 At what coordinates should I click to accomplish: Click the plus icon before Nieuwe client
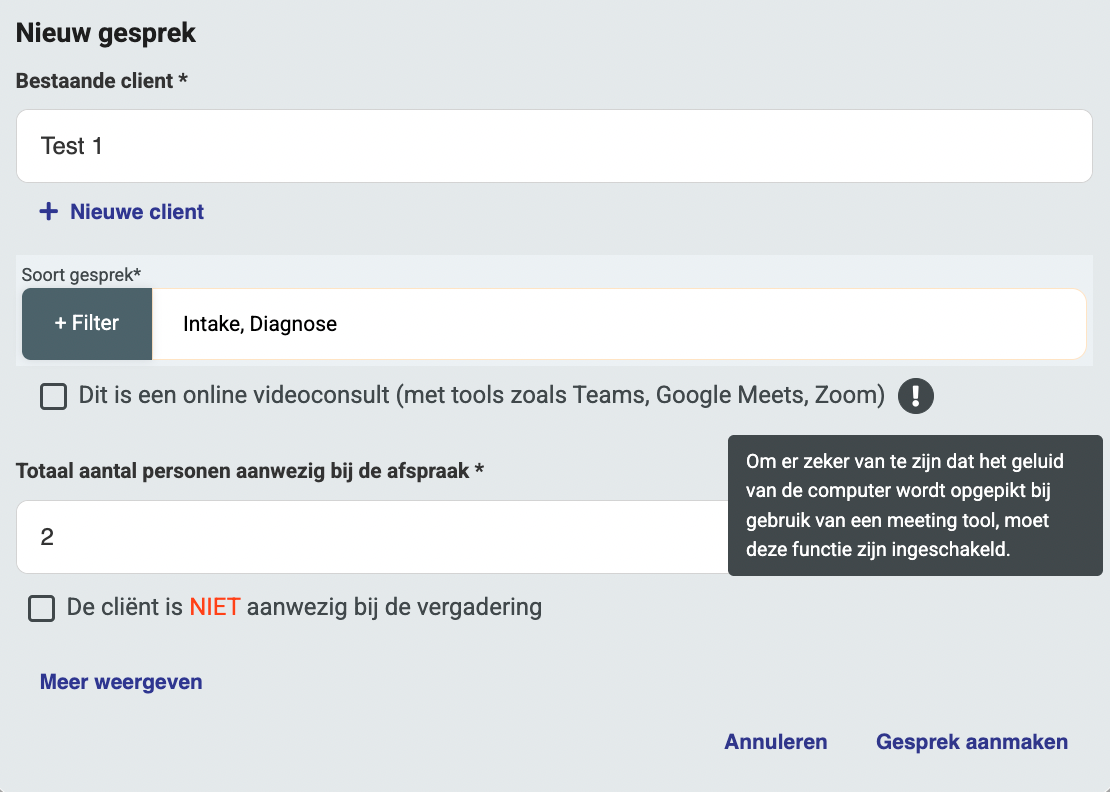click(x=48, y=212)
